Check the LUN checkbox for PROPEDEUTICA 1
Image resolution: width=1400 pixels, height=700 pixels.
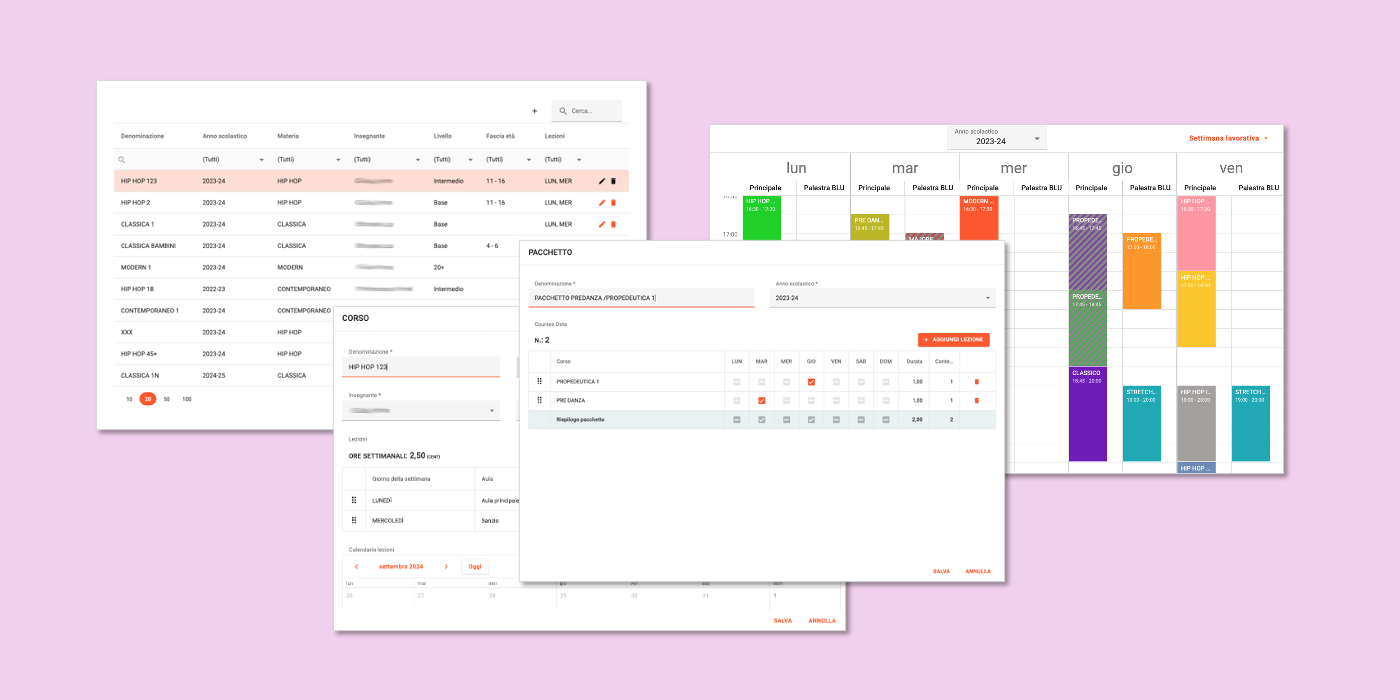pos(736,382)
